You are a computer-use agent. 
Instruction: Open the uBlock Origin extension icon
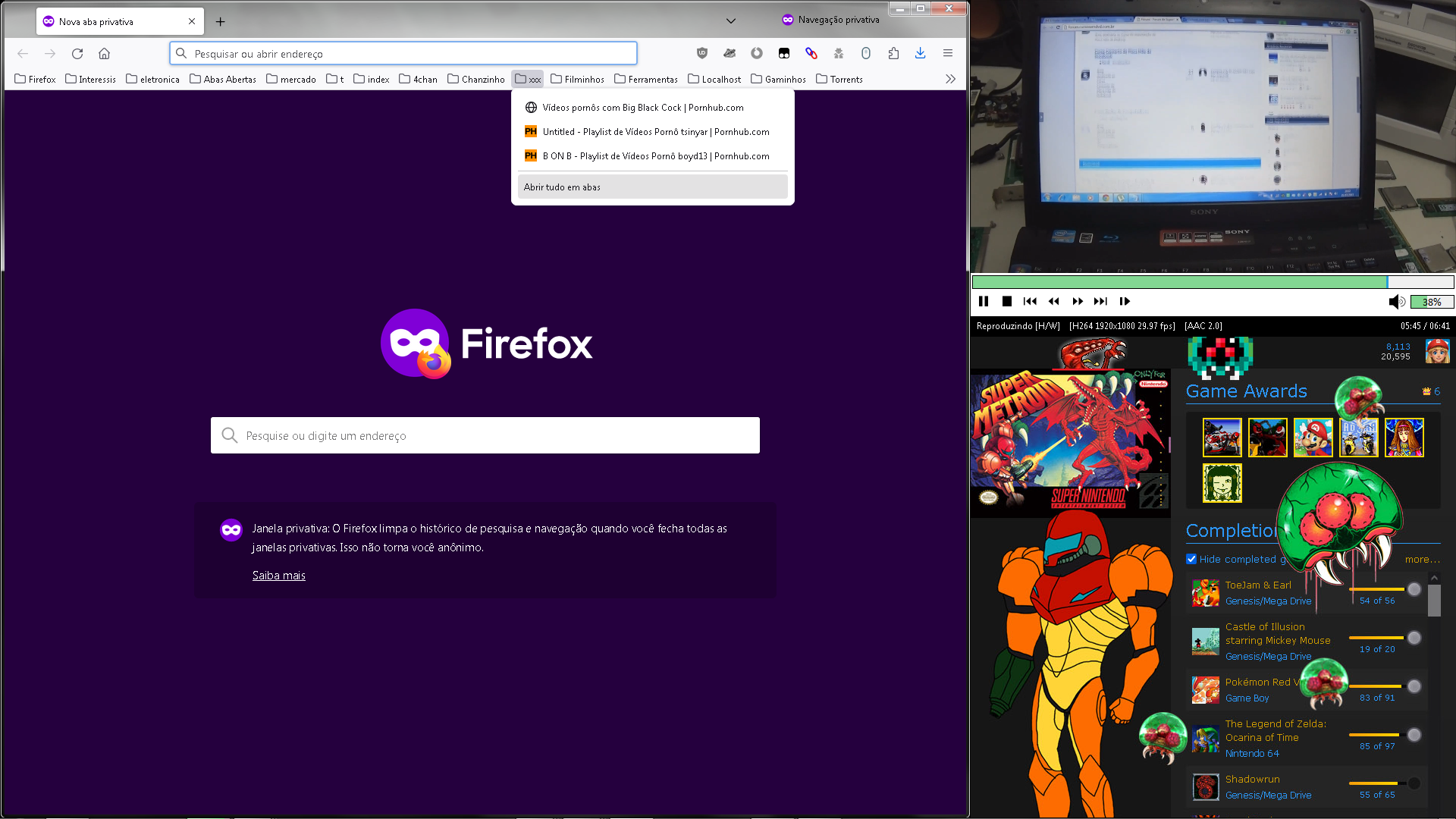point(702,53)
